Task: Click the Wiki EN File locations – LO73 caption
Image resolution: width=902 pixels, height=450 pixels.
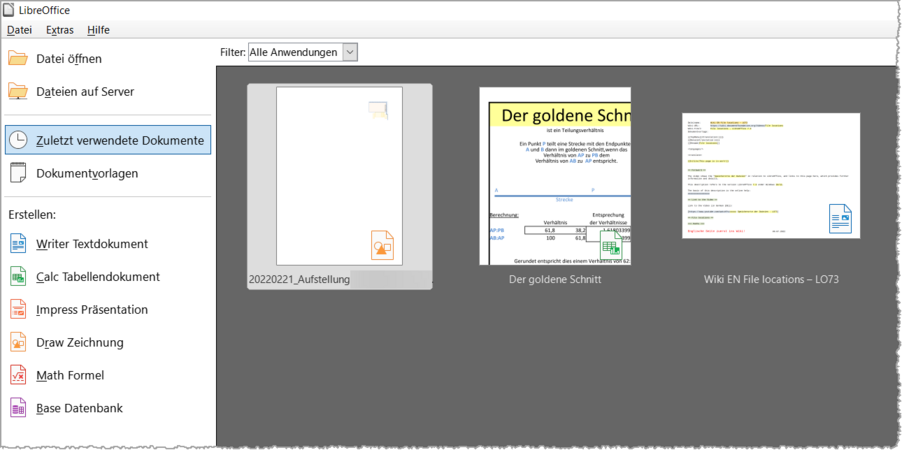Action: [x=771, y=280]
